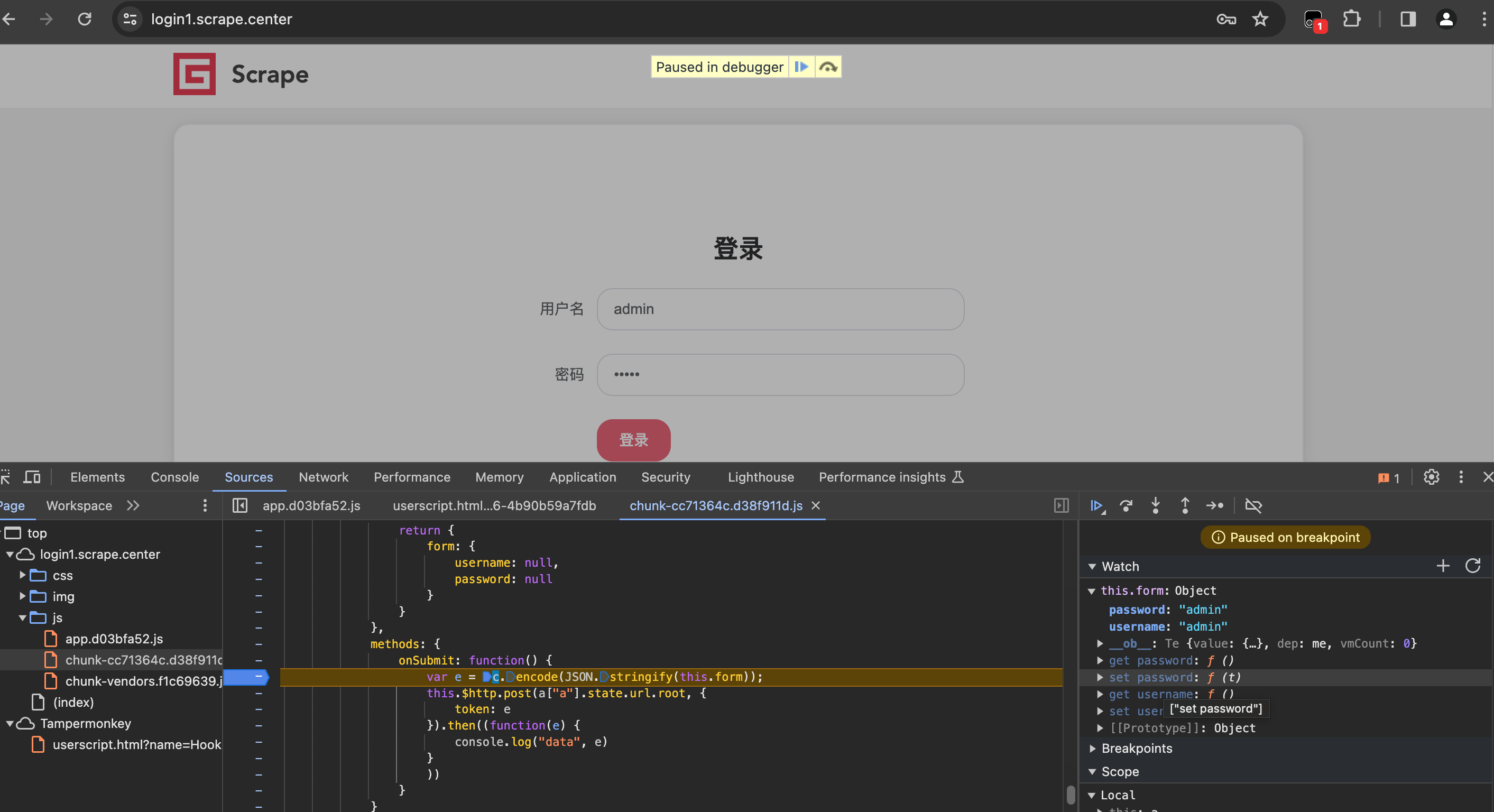
Task: Toggle the device toolbar icon in DevTools
Action: [x=32, y=477]
